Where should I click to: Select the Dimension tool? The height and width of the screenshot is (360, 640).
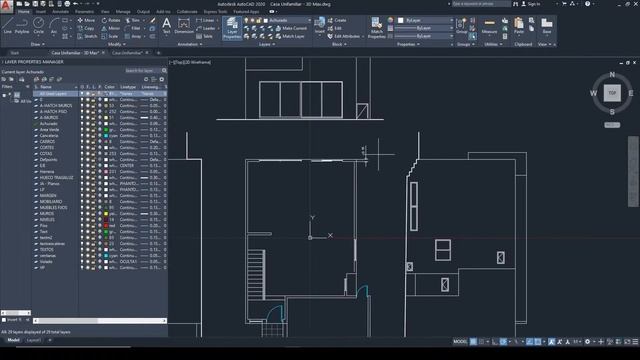point(184,26)
